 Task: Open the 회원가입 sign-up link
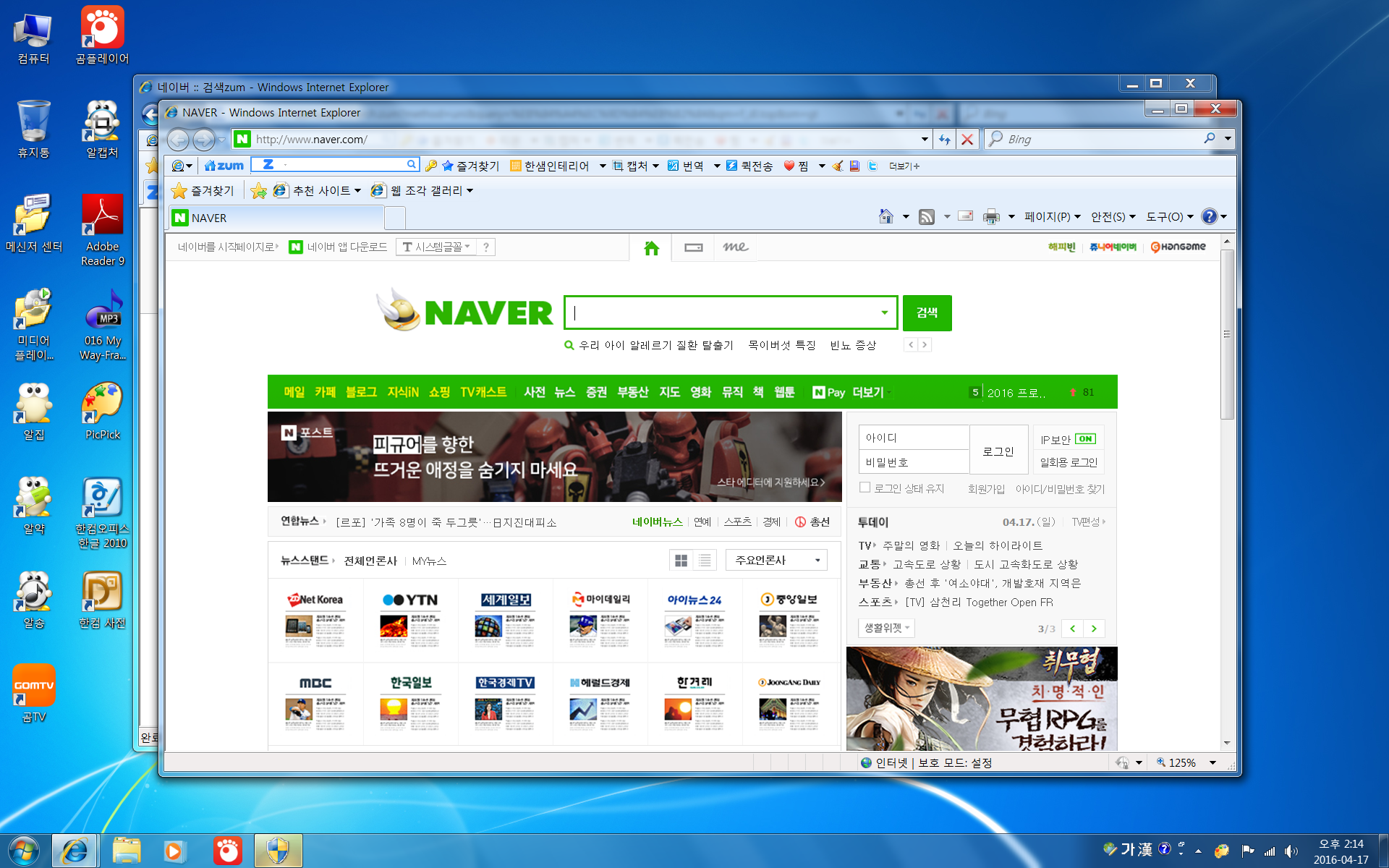click(x=986, y=489)
